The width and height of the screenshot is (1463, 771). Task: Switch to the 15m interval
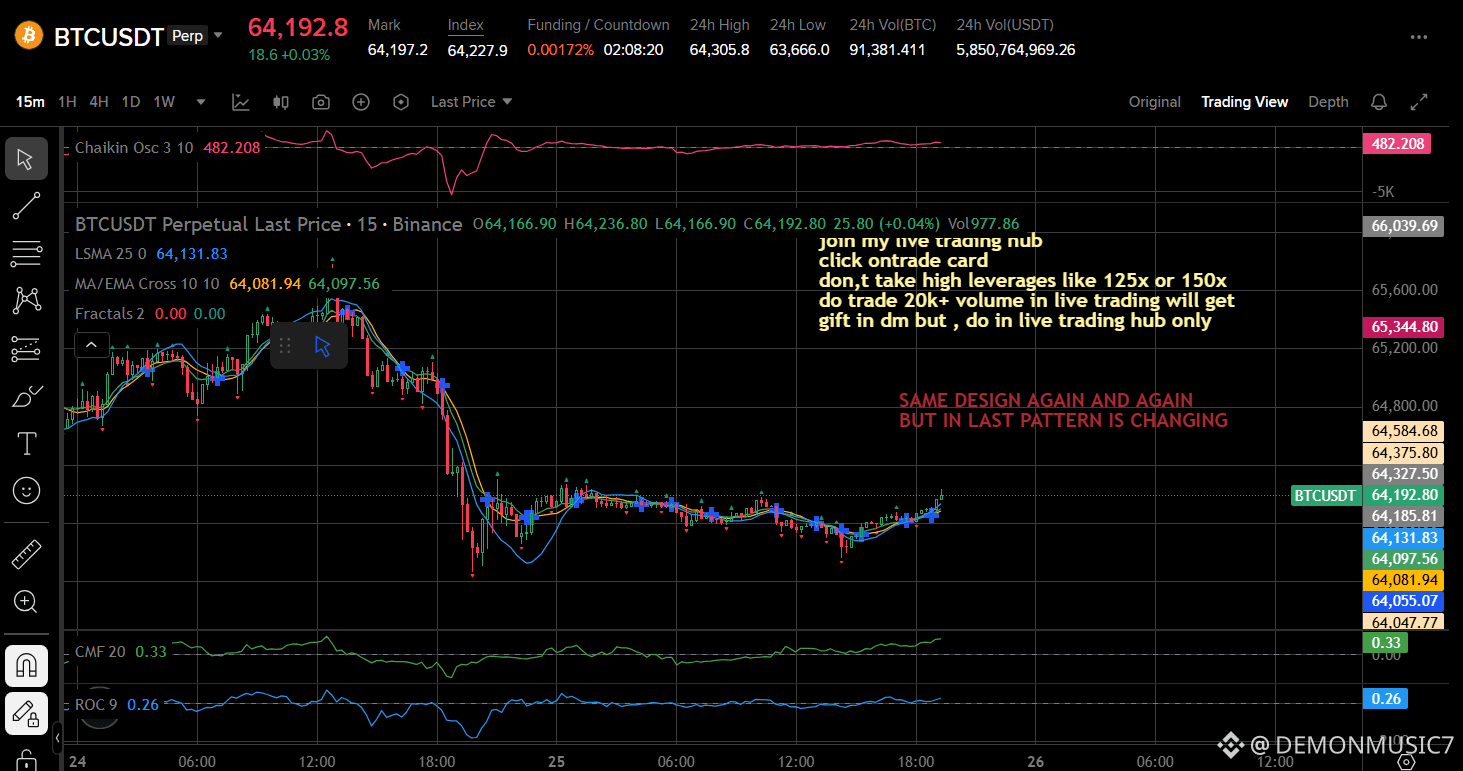pos(30,102)
